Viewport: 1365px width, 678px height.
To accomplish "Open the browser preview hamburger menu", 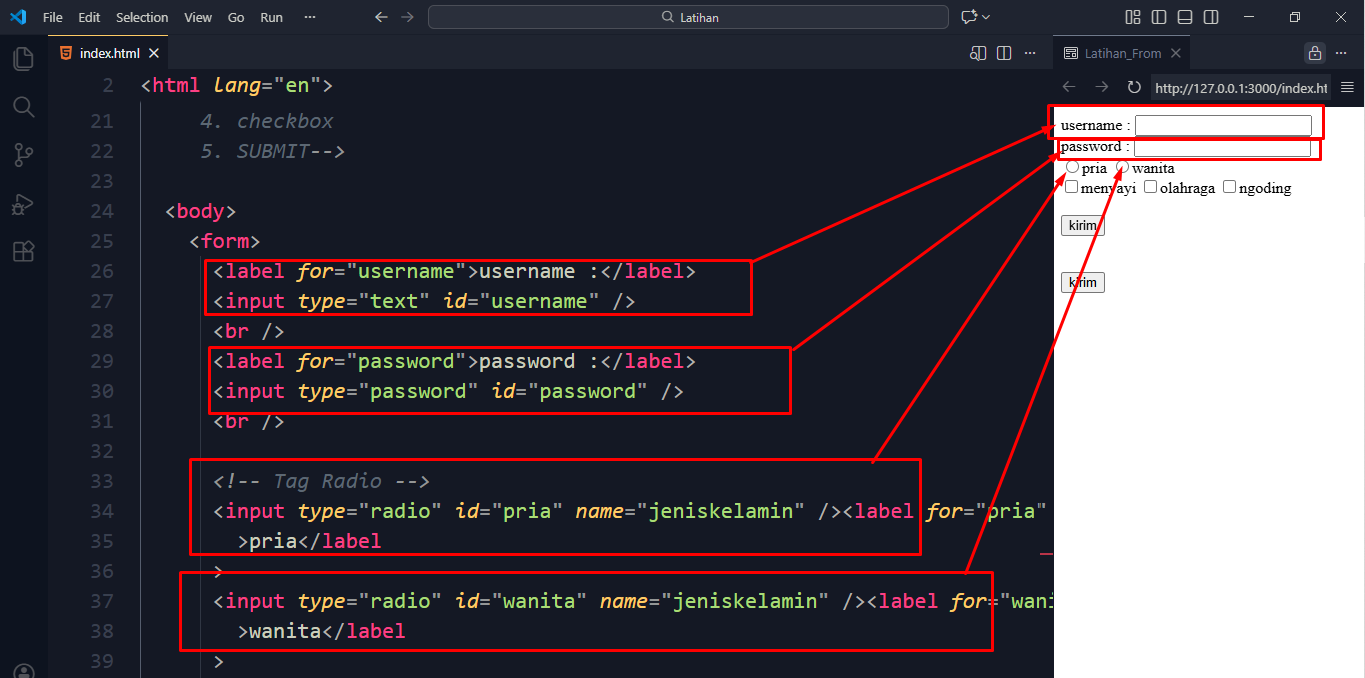I will tap(1347, 88).
